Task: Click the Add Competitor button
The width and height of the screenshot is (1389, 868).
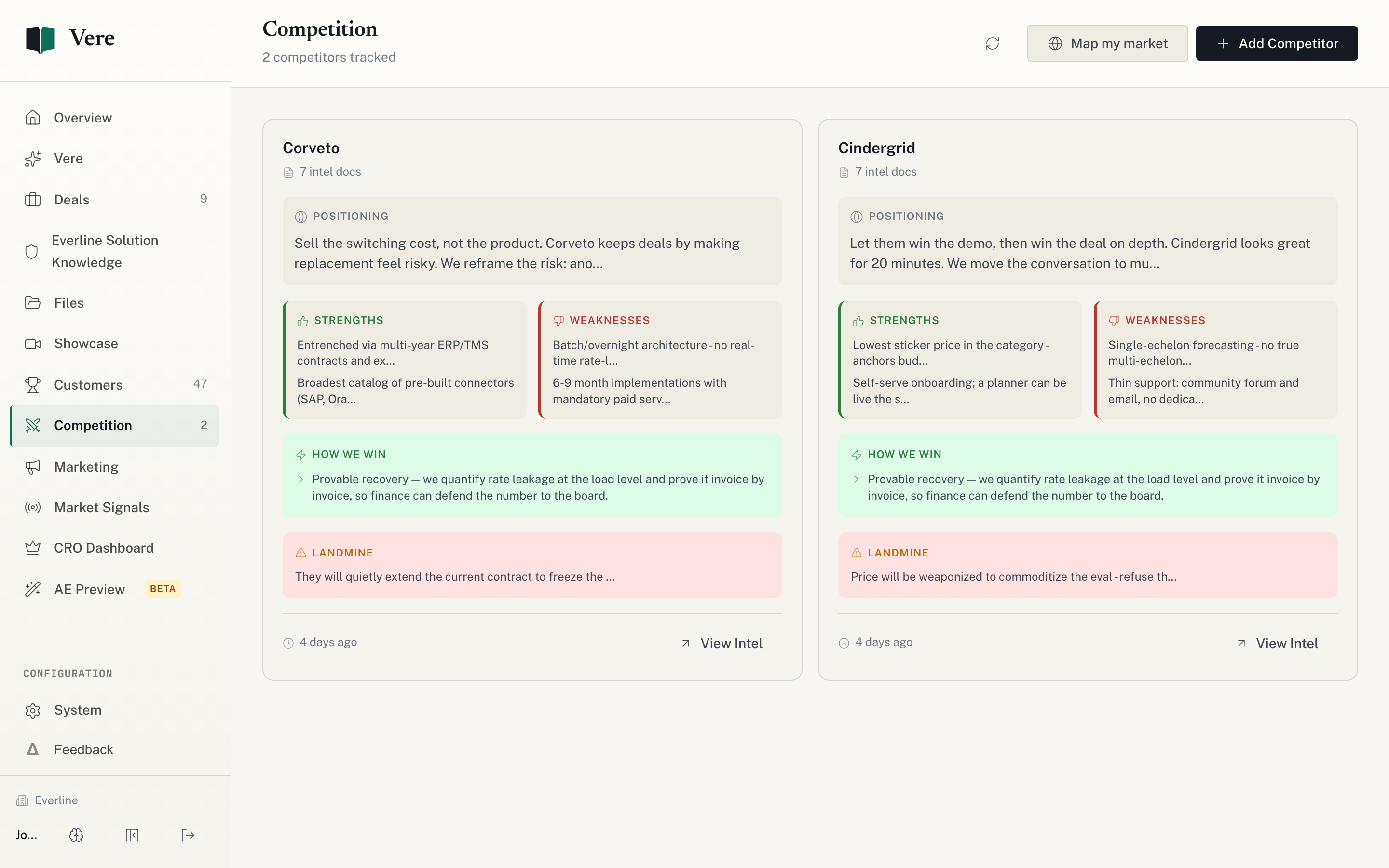Action: (x=1277, y=43)
